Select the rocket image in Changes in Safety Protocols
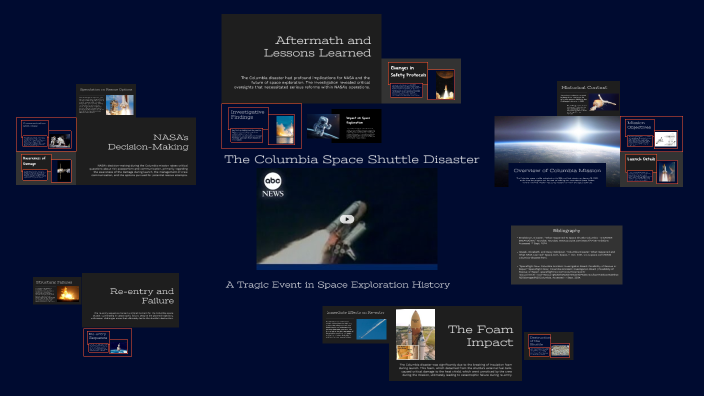Screen dimensions: 704x396 coord(444,84)
